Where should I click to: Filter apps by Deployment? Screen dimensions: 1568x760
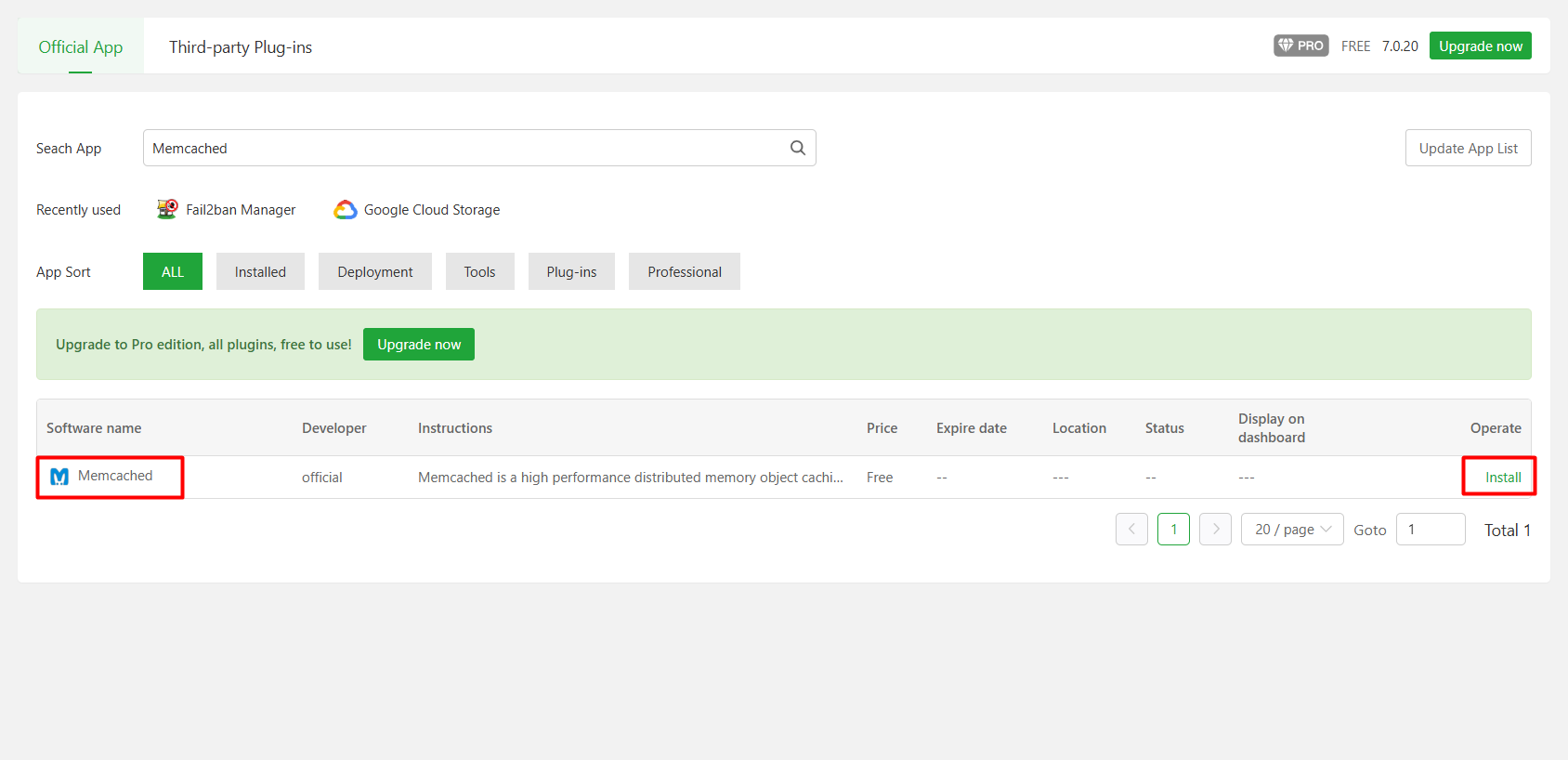coord(375,271)
